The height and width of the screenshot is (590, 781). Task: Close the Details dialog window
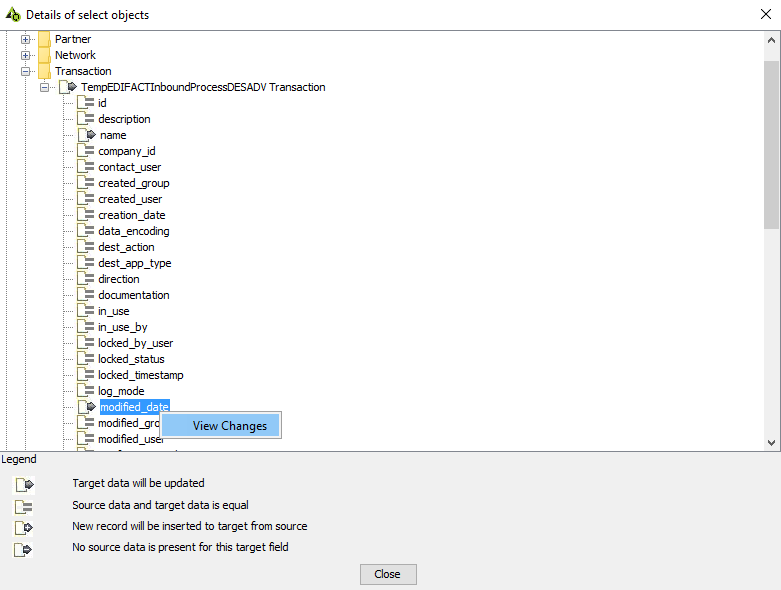click(x=765, y=15)
